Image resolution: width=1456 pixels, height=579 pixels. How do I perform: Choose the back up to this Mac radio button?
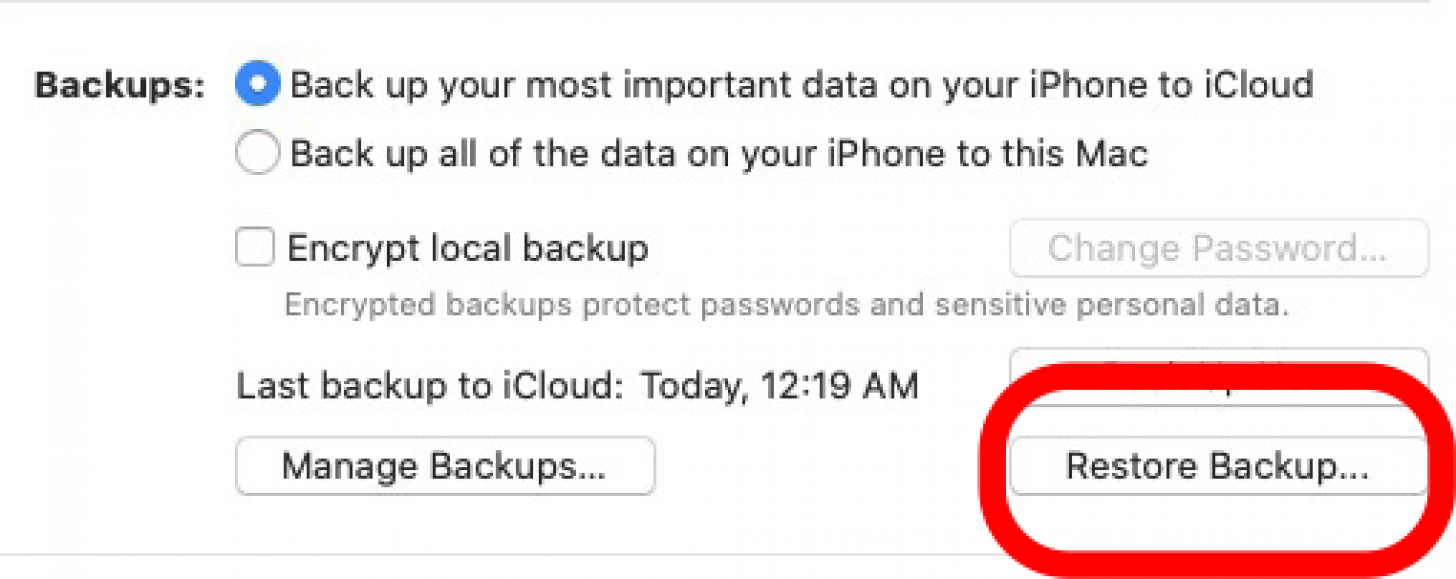[257, 154]
